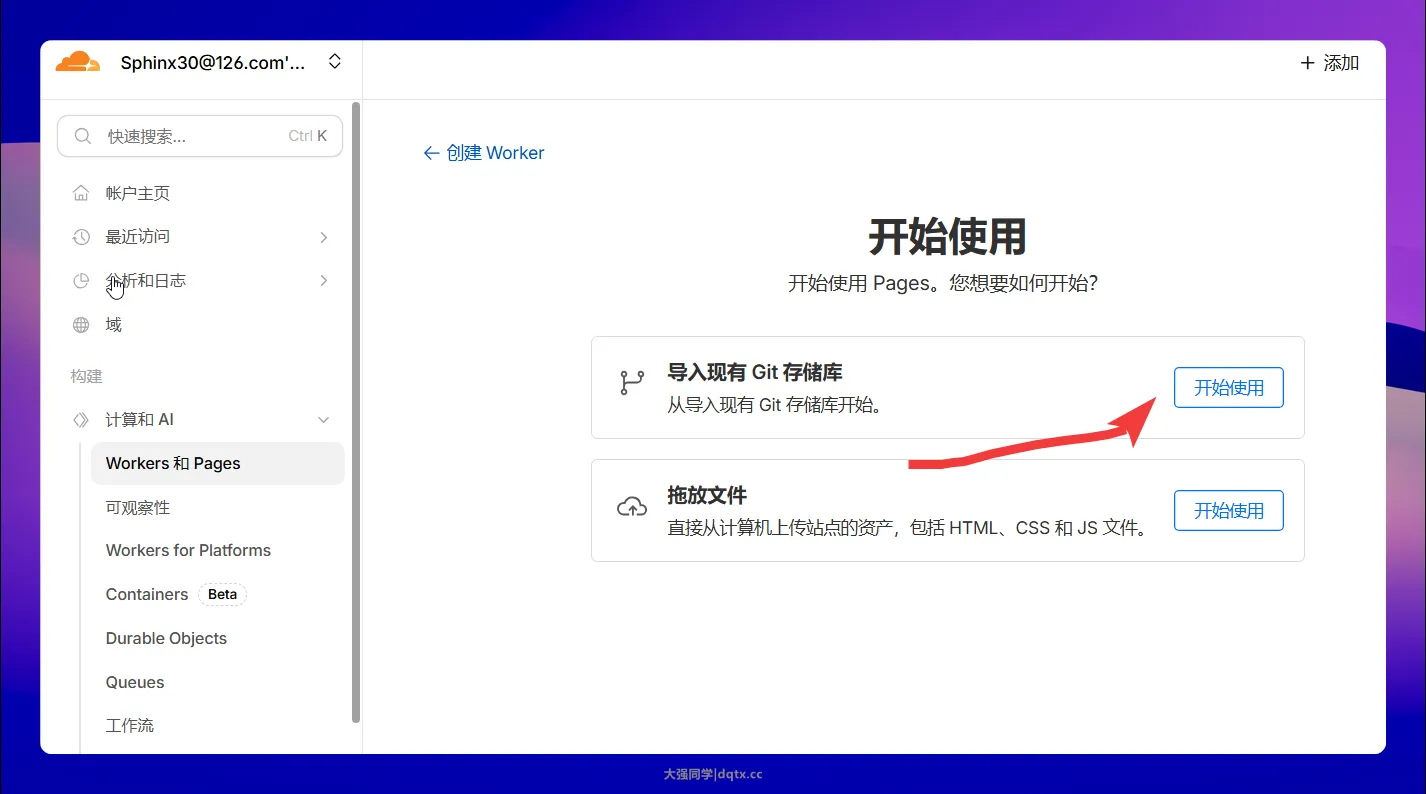The image size is (1426, 794).
Task: Click the Cloudflare logo icon
Action: pos(78,62)
